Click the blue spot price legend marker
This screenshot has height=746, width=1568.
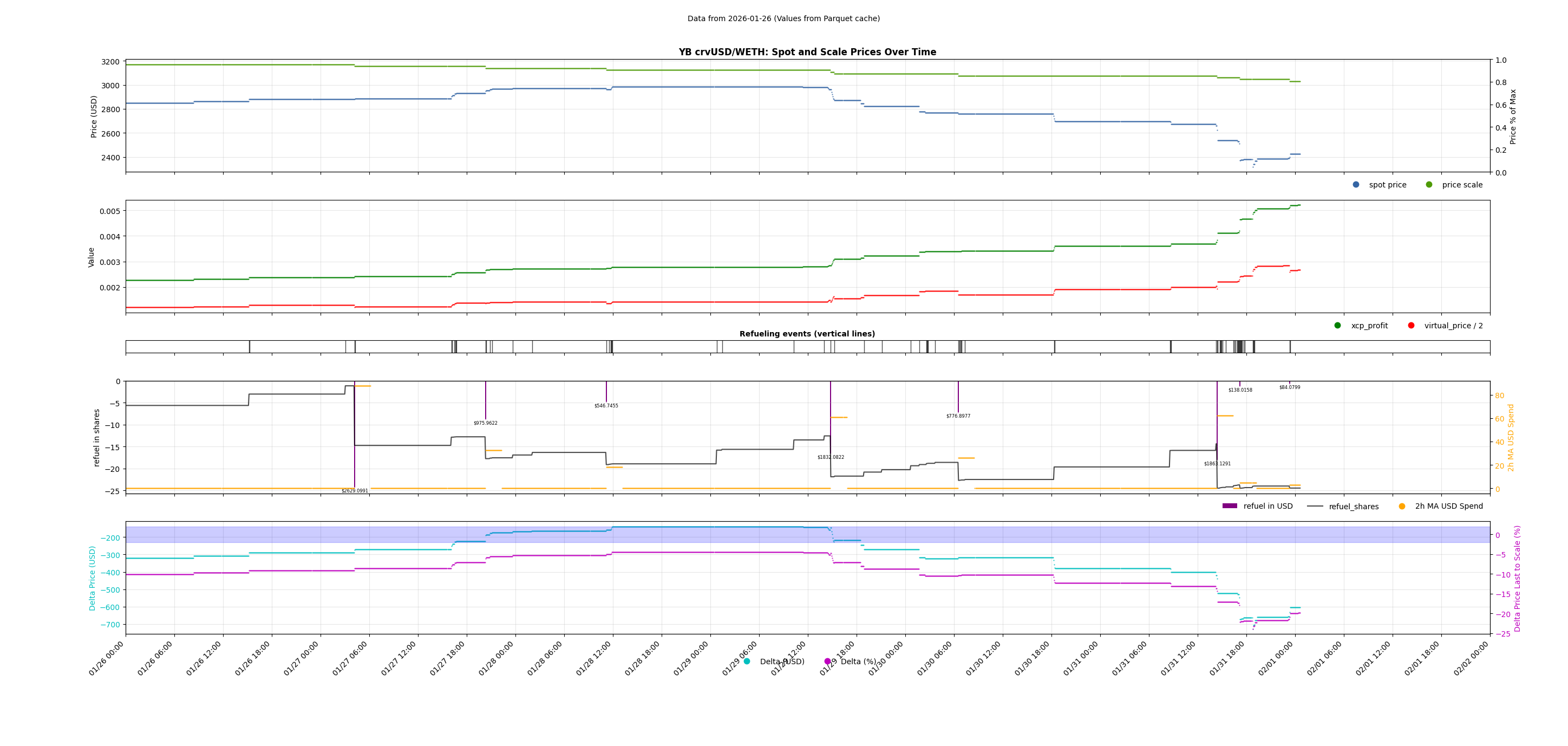pyautogui.click(x=1356, y=185)
